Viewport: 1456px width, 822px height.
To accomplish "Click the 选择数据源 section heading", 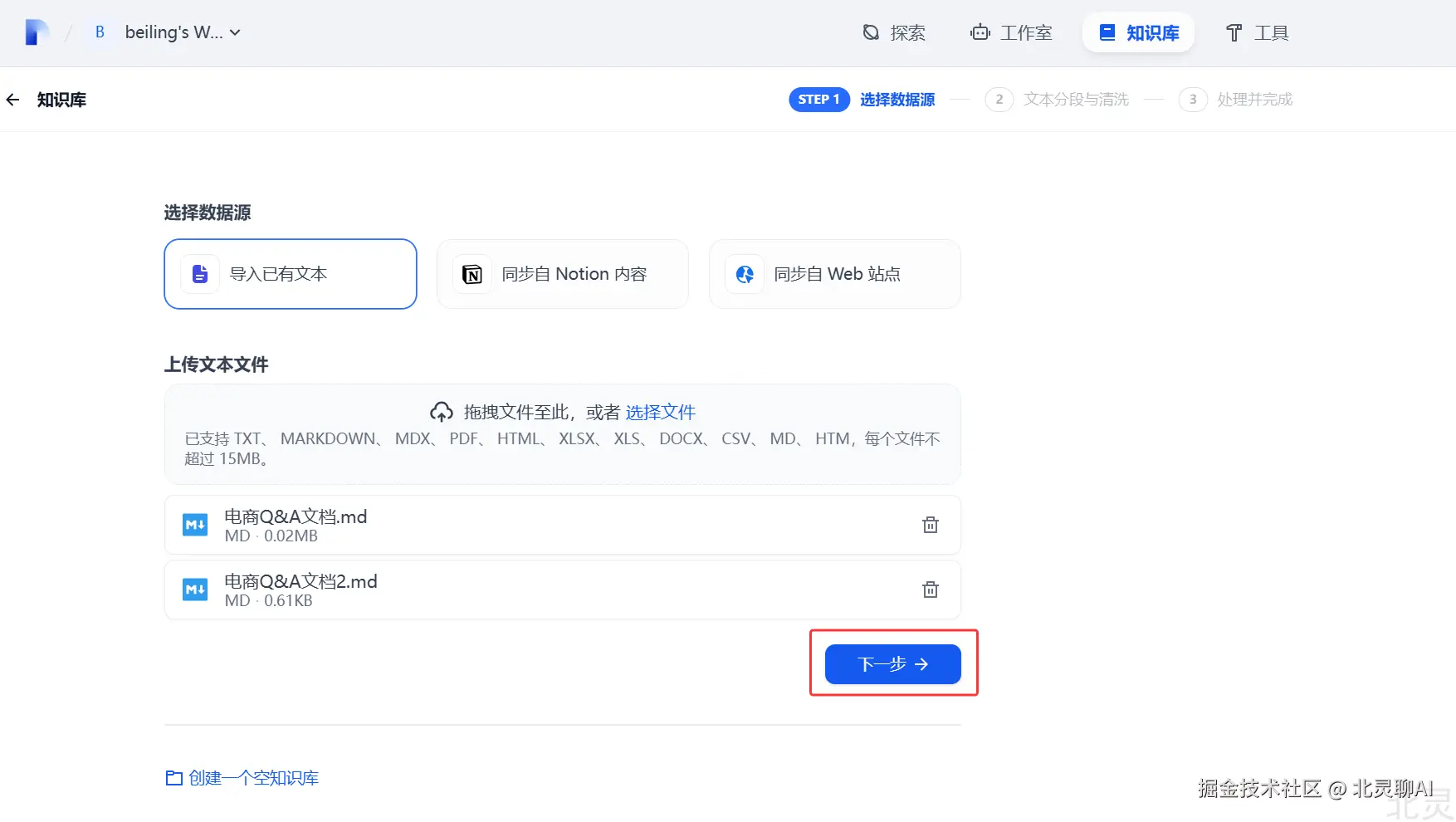I will 208,213.
